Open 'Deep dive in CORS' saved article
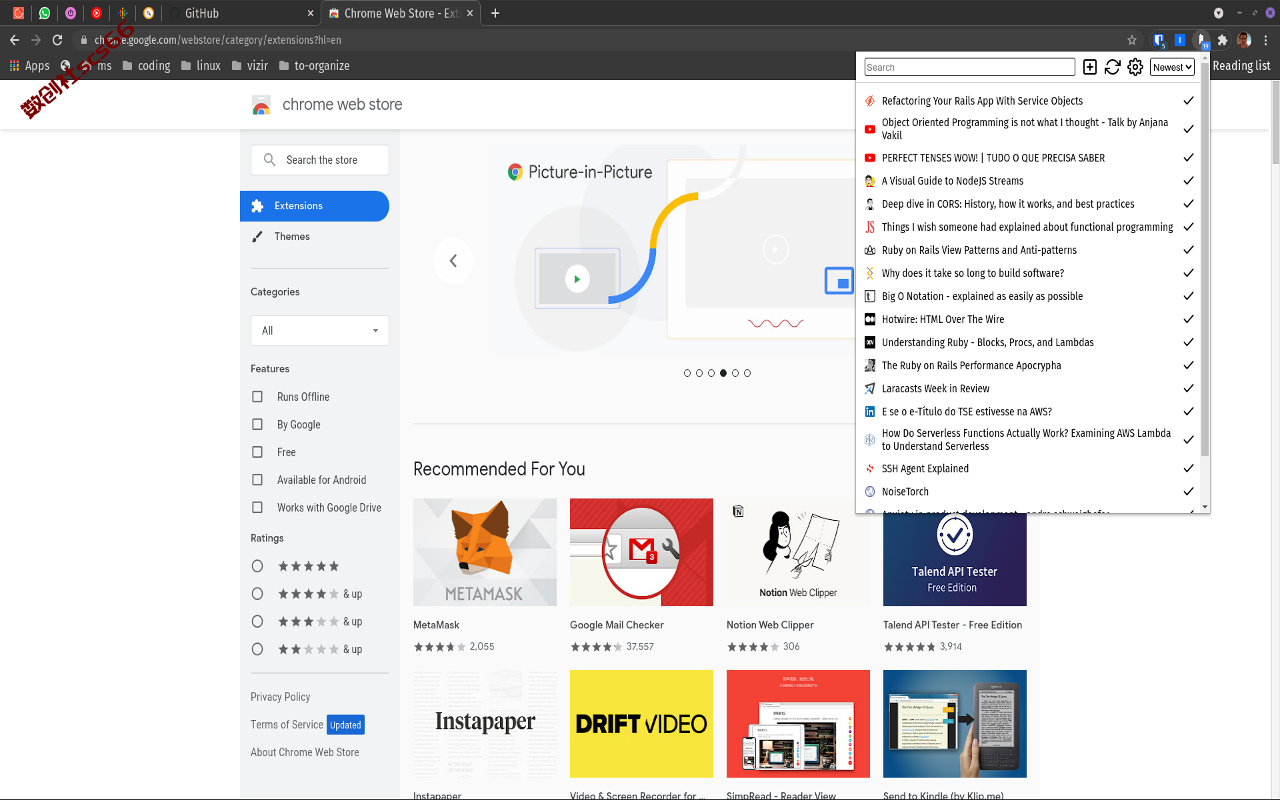Viewport: 1280px width, 800px height. pos(1008,204)
